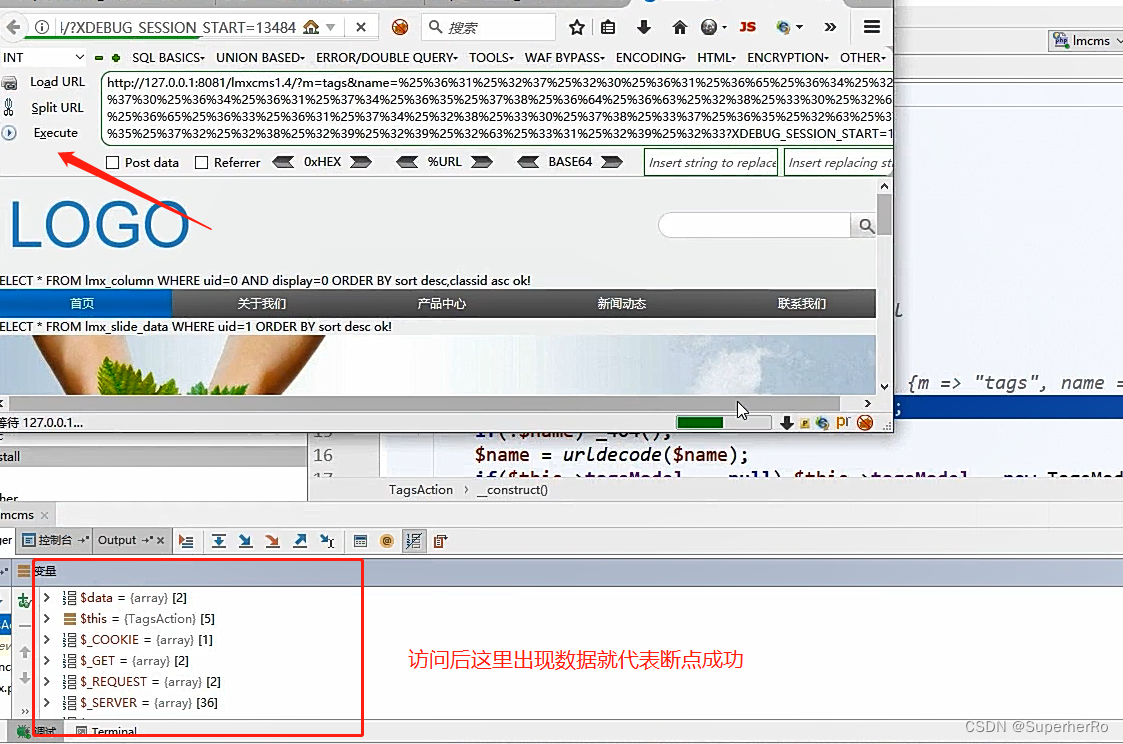
Task: Click the 首页 home navigation link
Action: 82,304
